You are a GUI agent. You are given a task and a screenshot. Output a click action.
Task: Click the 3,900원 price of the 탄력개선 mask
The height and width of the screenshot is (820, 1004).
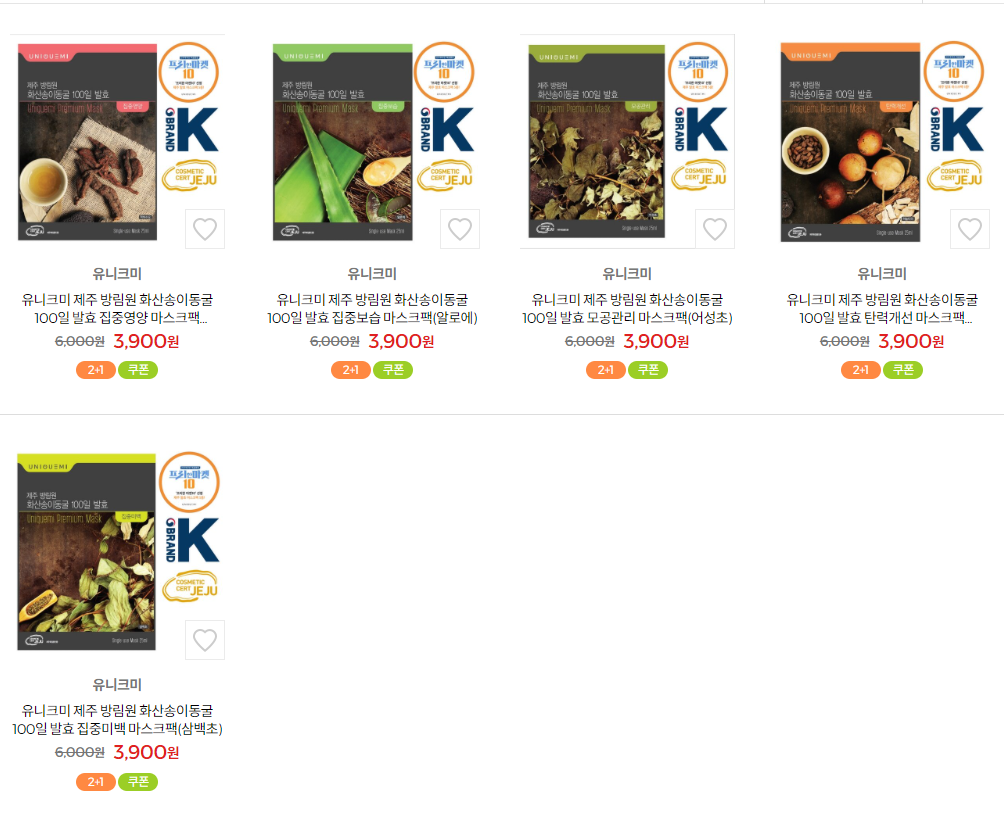(911, 341)
